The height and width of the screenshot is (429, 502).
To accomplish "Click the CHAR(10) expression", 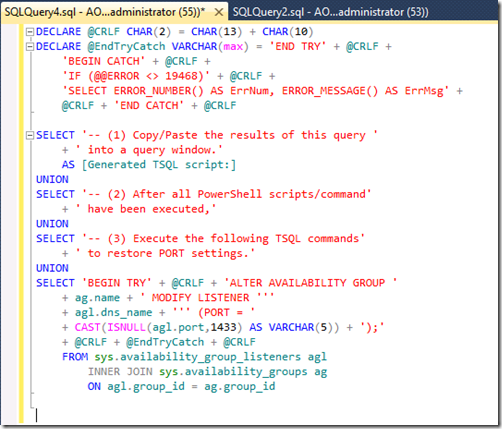I will pos(288,32).
